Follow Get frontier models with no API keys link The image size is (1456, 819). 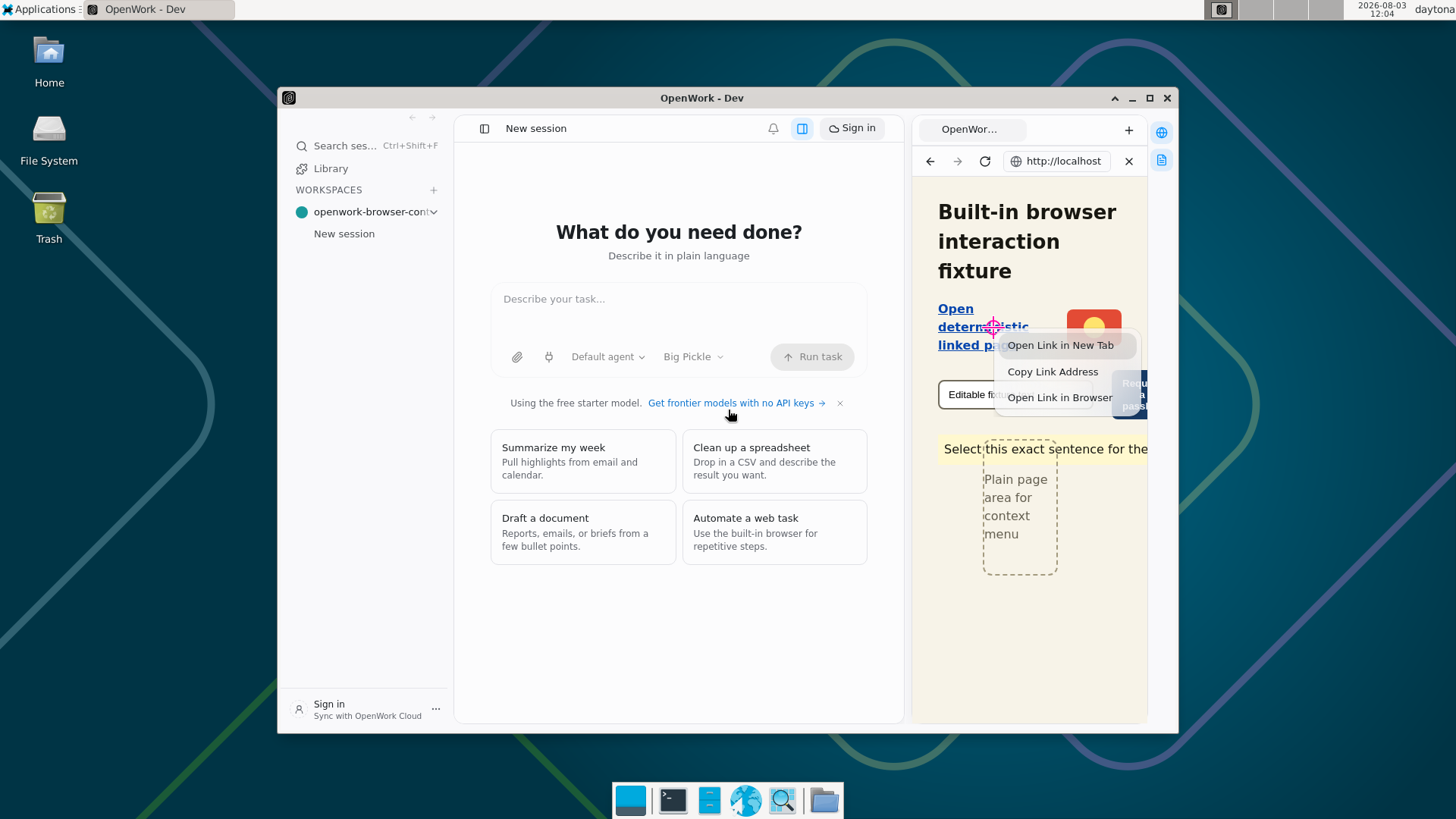(x=736, y=403)
